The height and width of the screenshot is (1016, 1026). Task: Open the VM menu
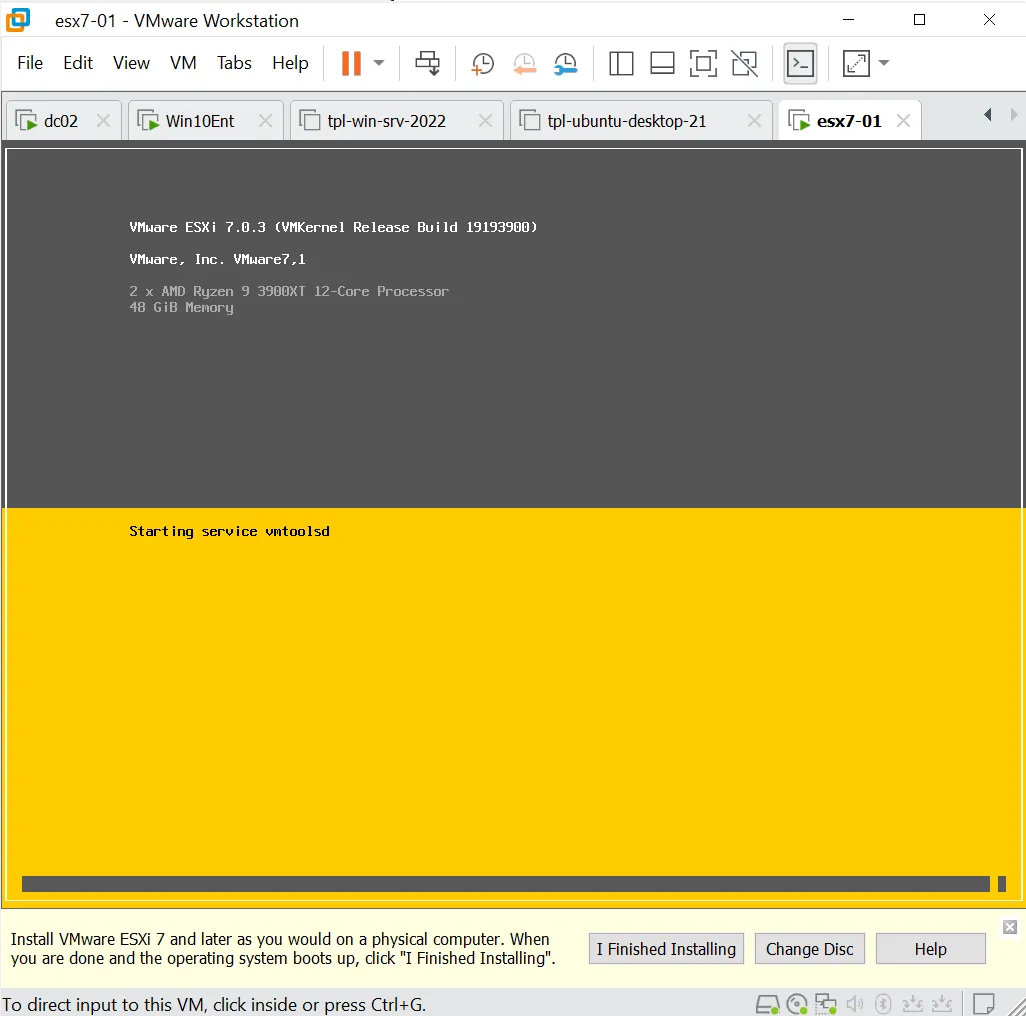tap(183, 63)
